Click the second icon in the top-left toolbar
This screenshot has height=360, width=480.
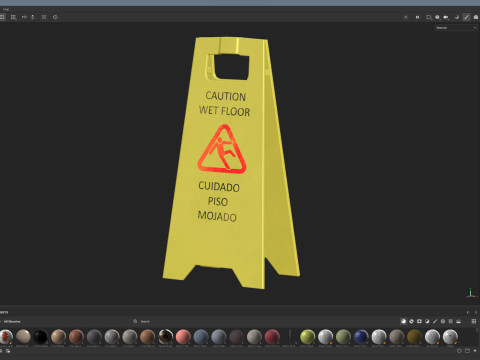click(13, 17)
